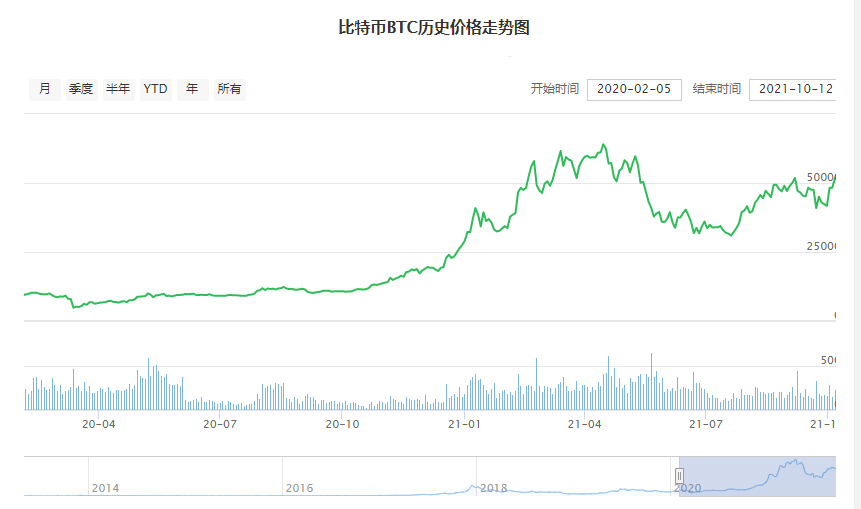
Task: Select the 月 range button
Action: [x=44, y=89]
